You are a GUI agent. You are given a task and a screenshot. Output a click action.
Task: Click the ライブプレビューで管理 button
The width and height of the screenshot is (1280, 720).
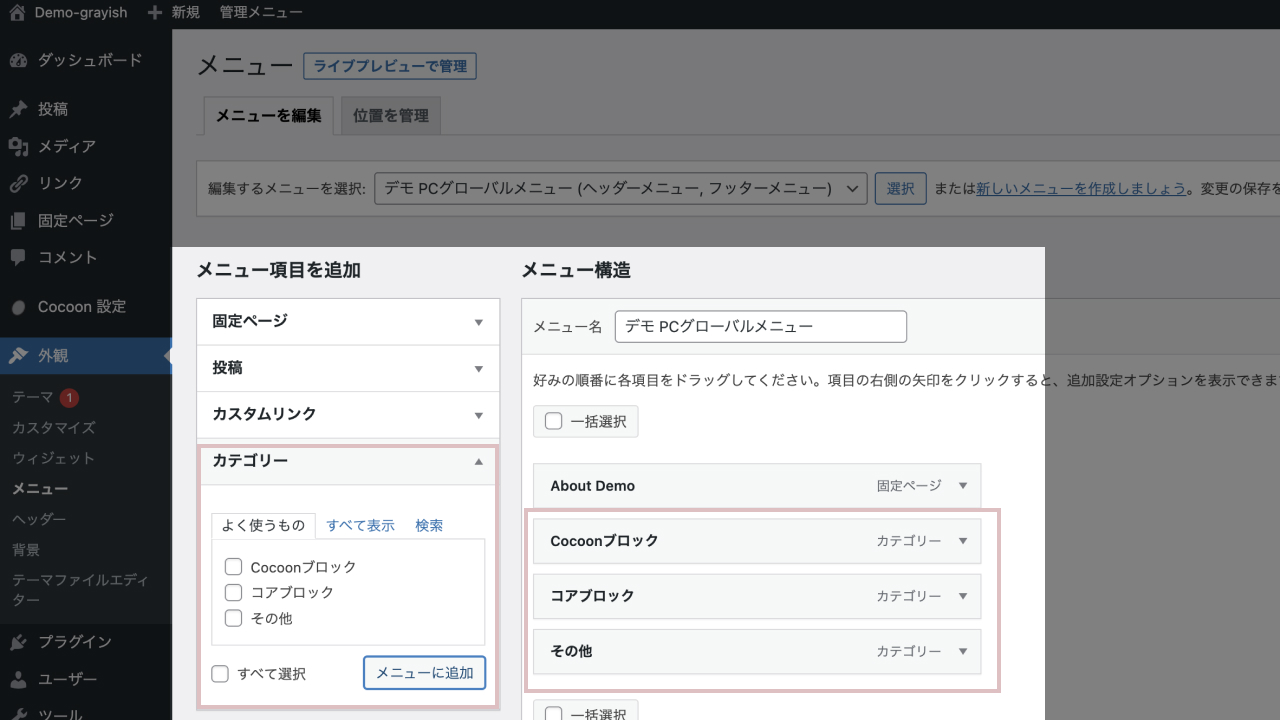point(390,66)
